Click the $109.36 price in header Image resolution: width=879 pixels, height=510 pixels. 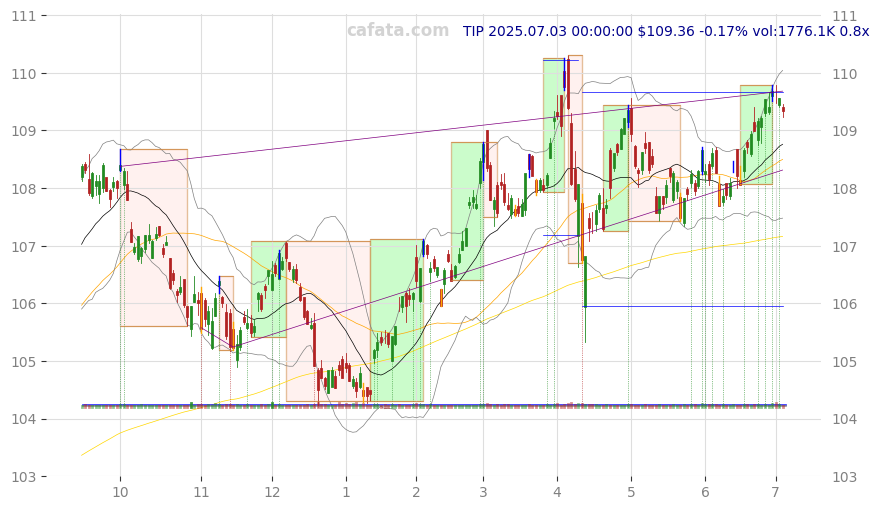[x=666, y=31]
